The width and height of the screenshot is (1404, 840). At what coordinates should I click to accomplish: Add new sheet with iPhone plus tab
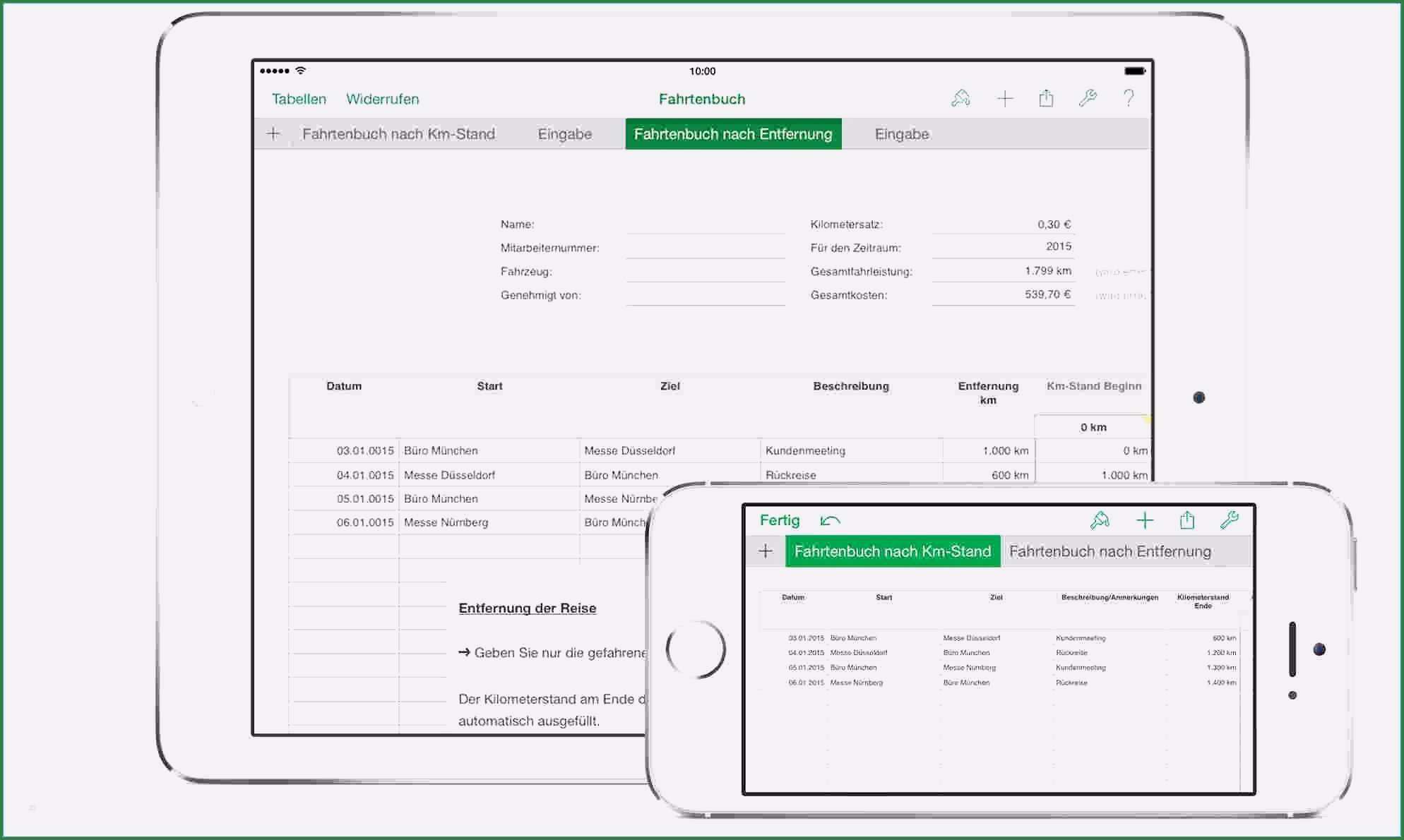tap(766, 551)
